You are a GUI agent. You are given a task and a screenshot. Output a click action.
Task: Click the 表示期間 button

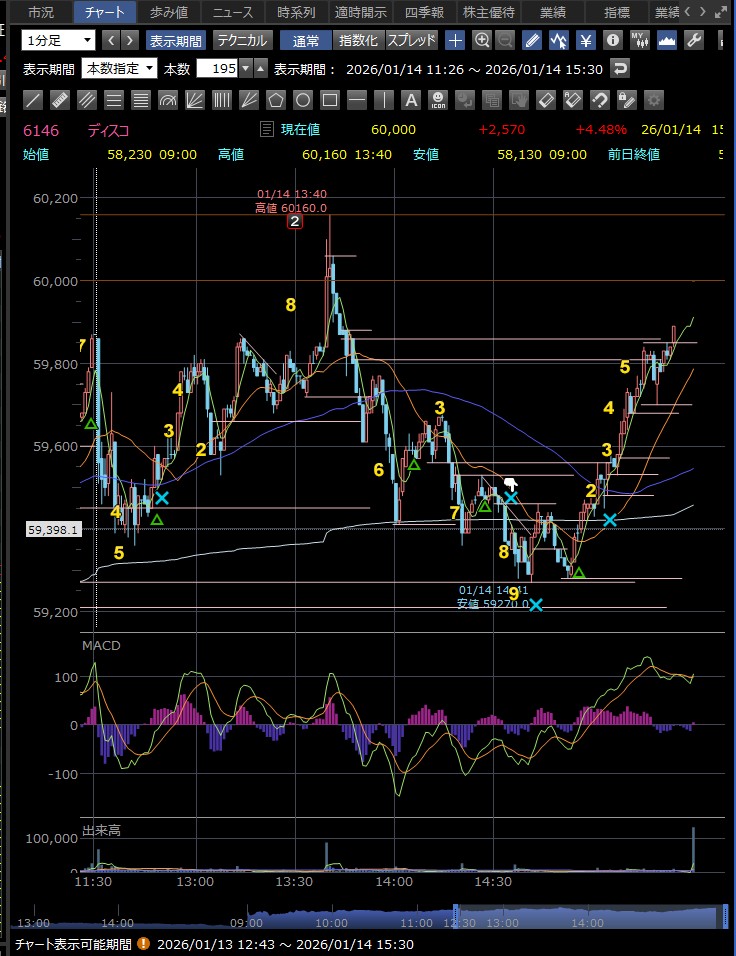176,41
